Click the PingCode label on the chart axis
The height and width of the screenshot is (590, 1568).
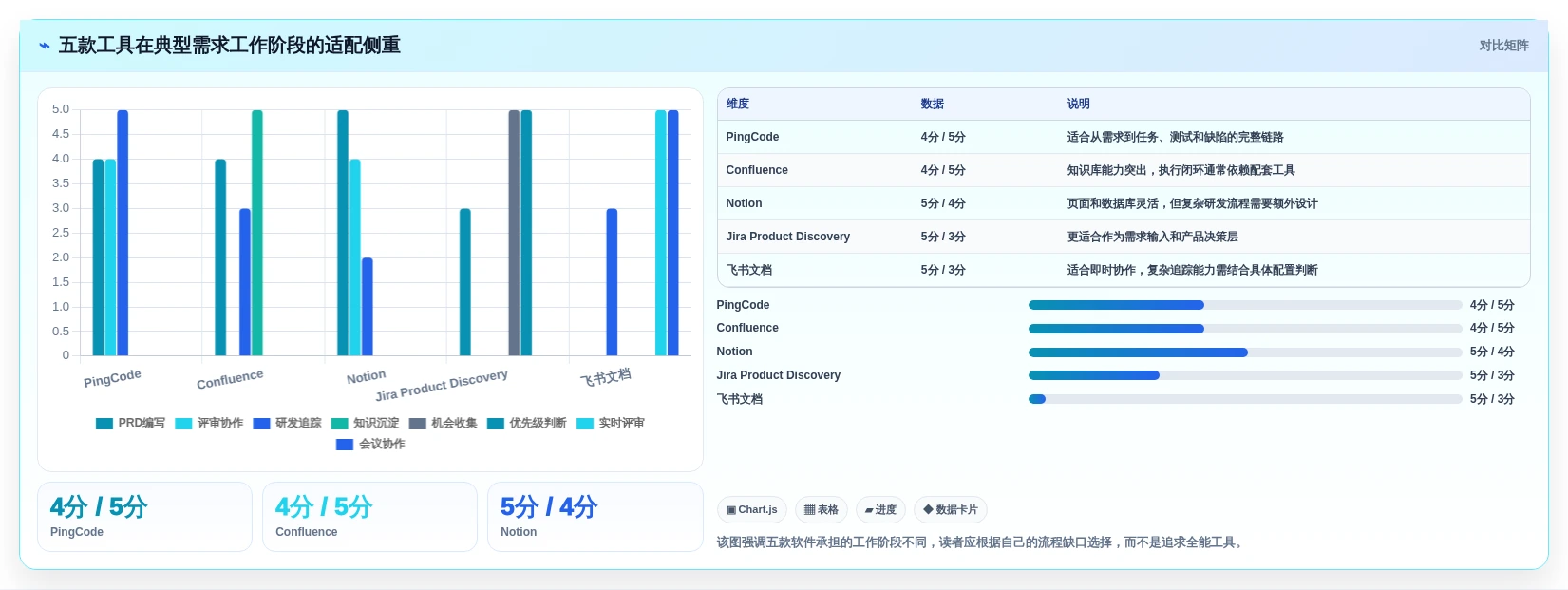tap(112, 378)
